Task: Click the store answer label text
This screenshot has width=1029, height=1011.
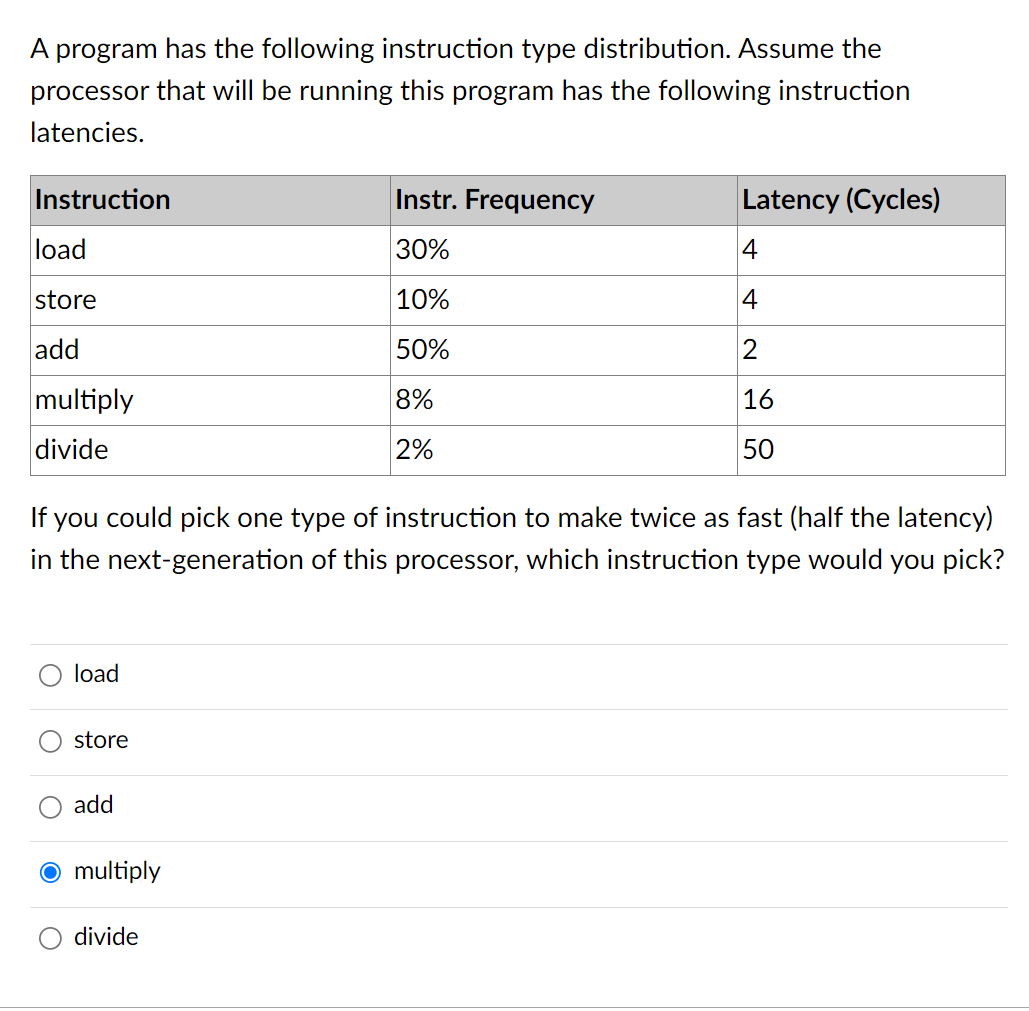Action: tap(102, 740)
